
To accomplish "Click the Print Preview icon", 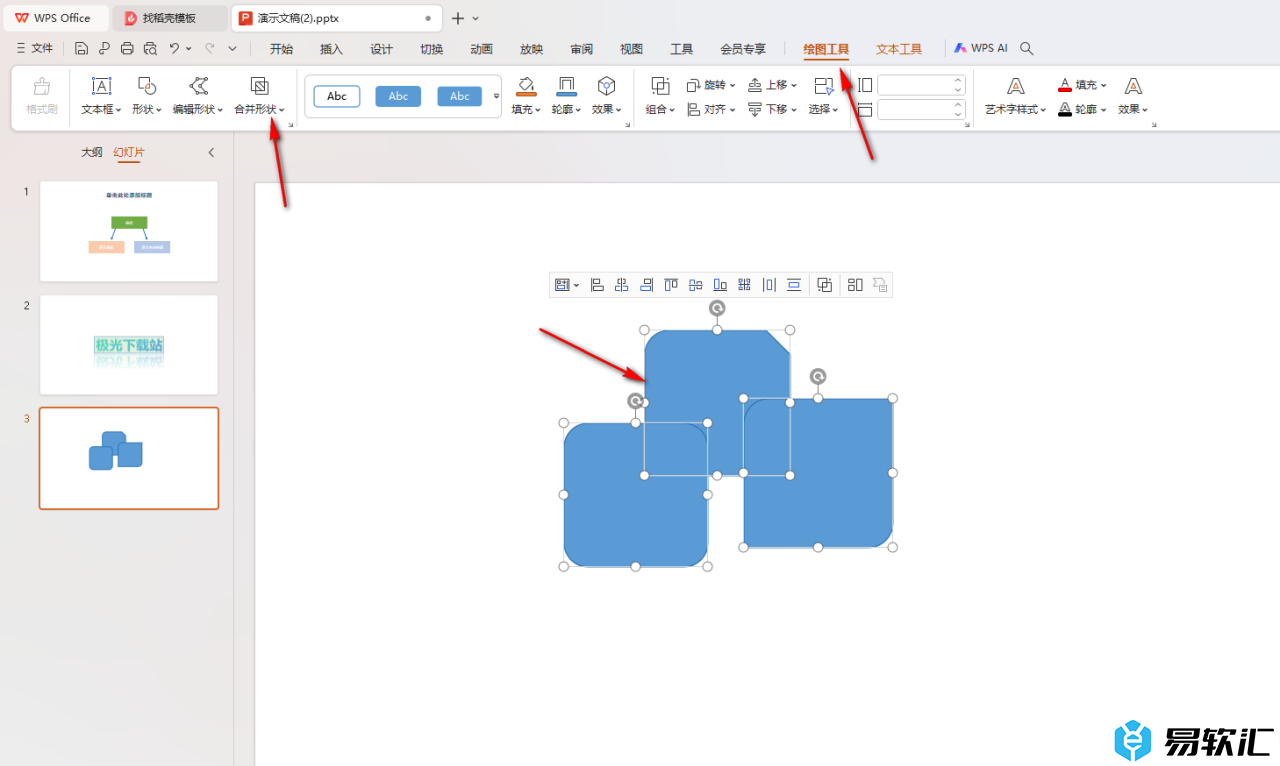I will [150, 48].
